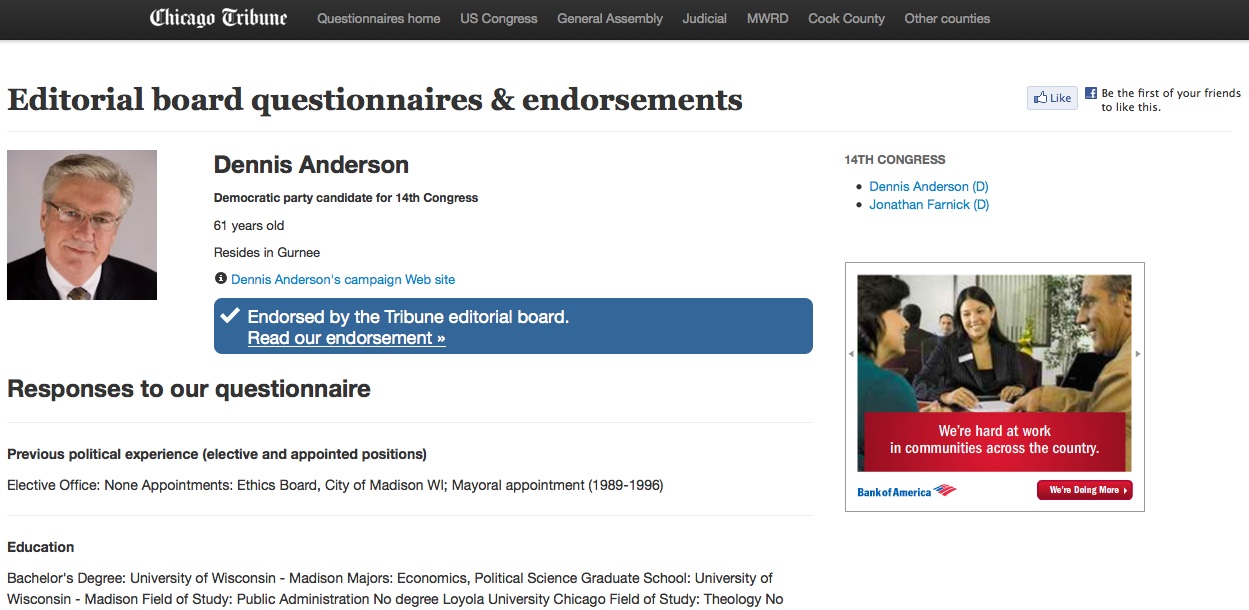Click the Bank of America logo
The image size is (1249, 610).
pos(906,491)
